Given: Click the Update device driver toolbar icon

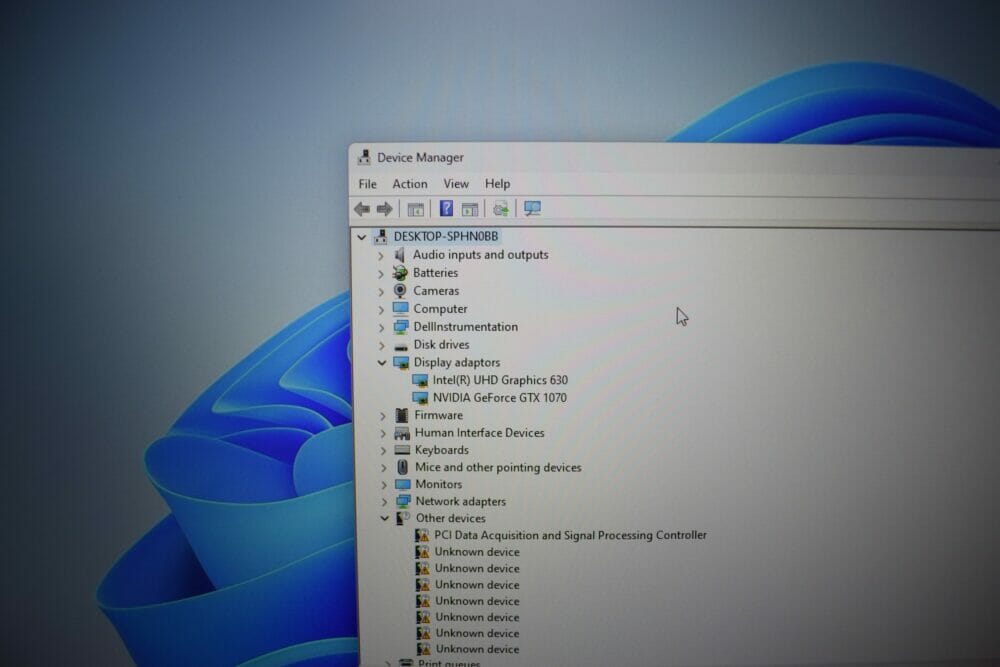Looking at the screenshot, I should tap(501, 209).
